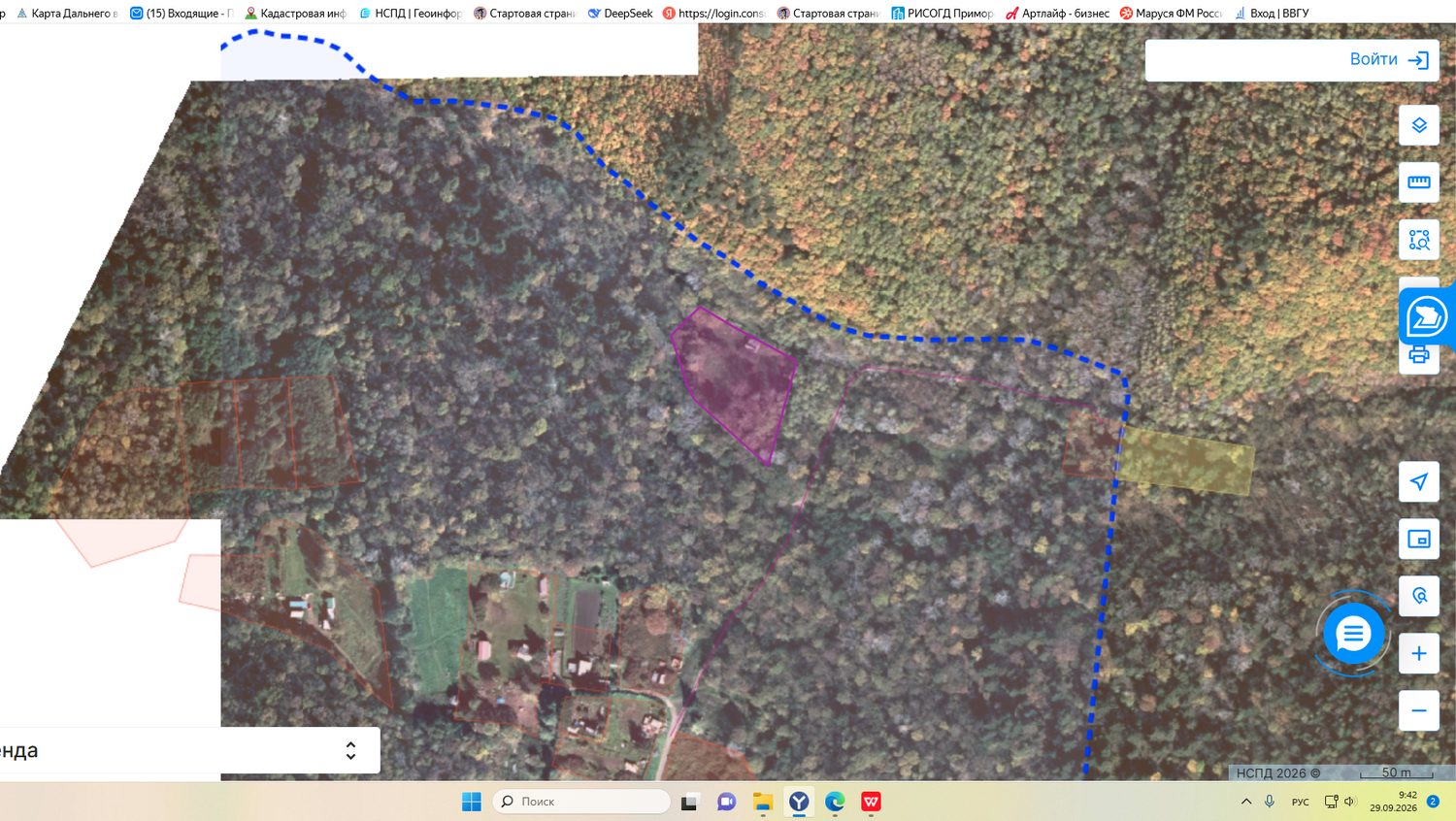This screenshot has width=1456, height=821.
Task: Open bookmark Кадастровая инф
Action: 295,13
